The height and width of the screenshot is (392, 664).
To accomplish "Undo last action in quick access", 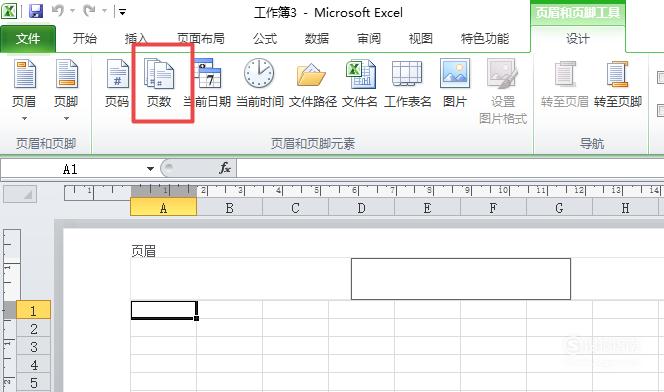I will click(x=58, y=11).
